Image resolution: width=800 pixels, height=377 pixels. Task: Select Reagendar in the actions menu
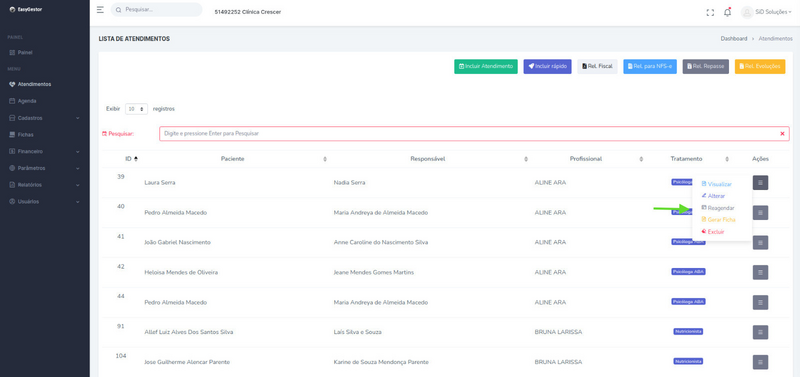[x=718, y=208]
